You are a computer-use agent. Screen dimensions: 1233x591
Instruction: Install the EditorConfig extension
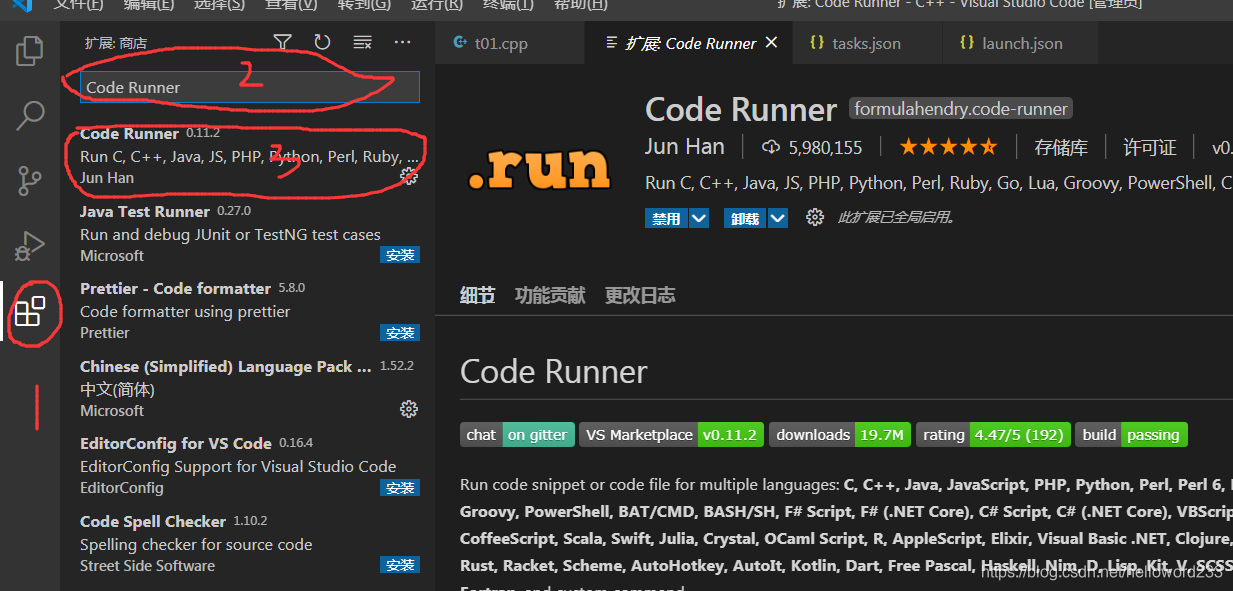400,487
